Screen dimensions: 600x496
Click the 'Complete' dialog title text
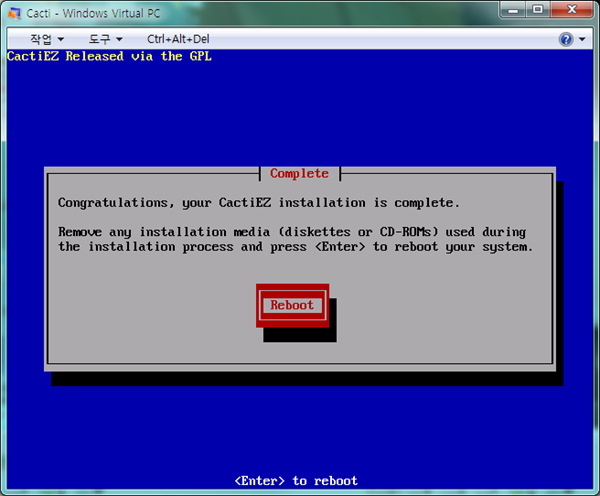pyautogui.click(x=299, y=173)
